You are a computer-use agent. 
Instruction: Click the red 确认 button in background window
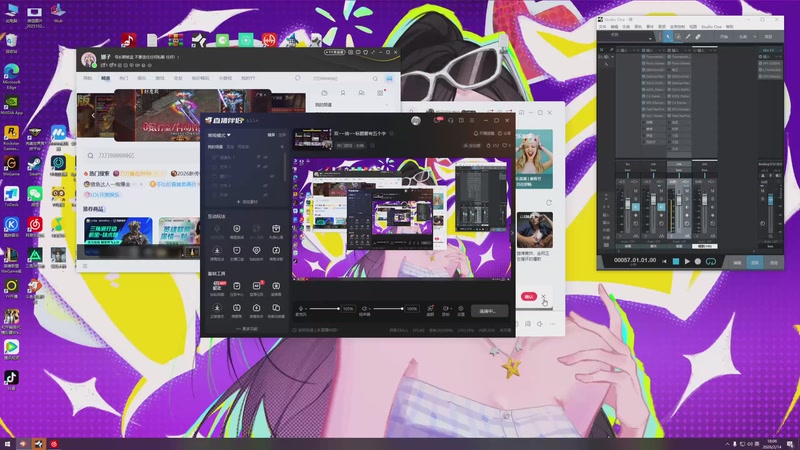click(529, 296)
